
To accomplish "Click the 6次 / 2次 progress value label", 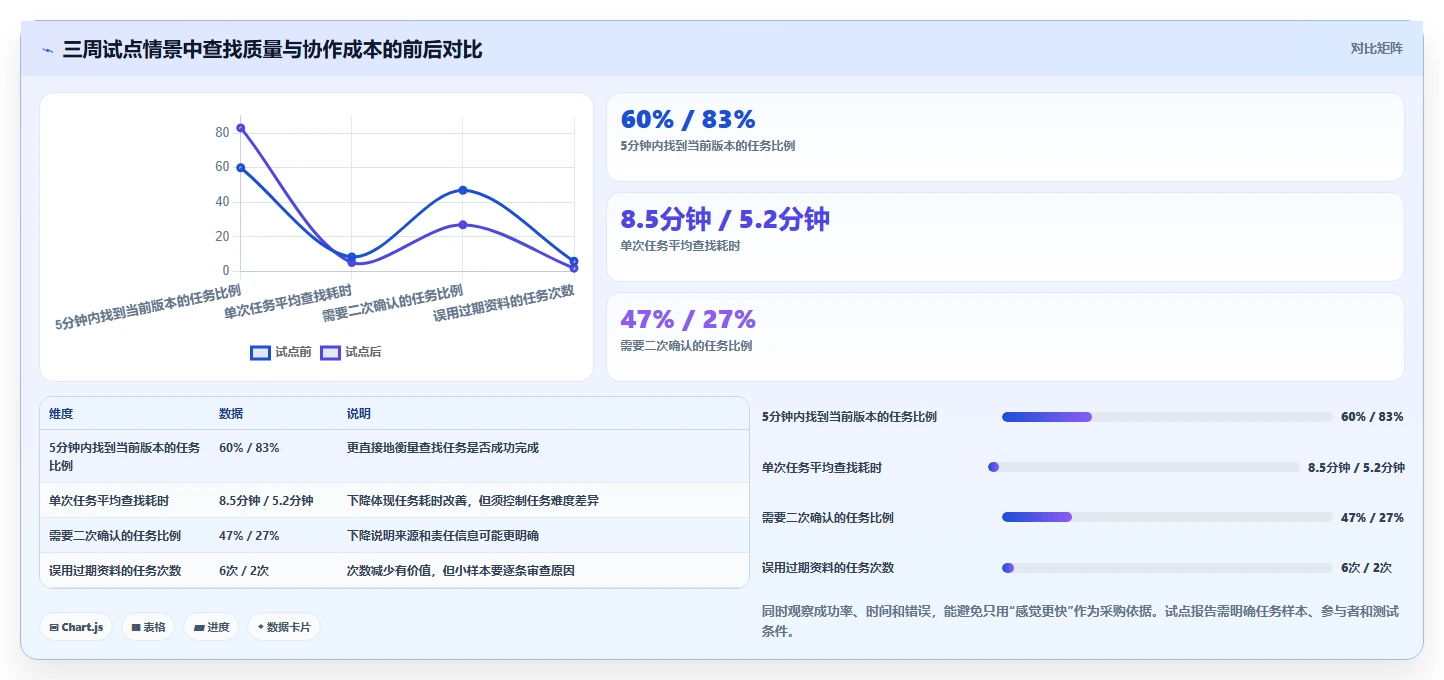I will pos(1366,568).
